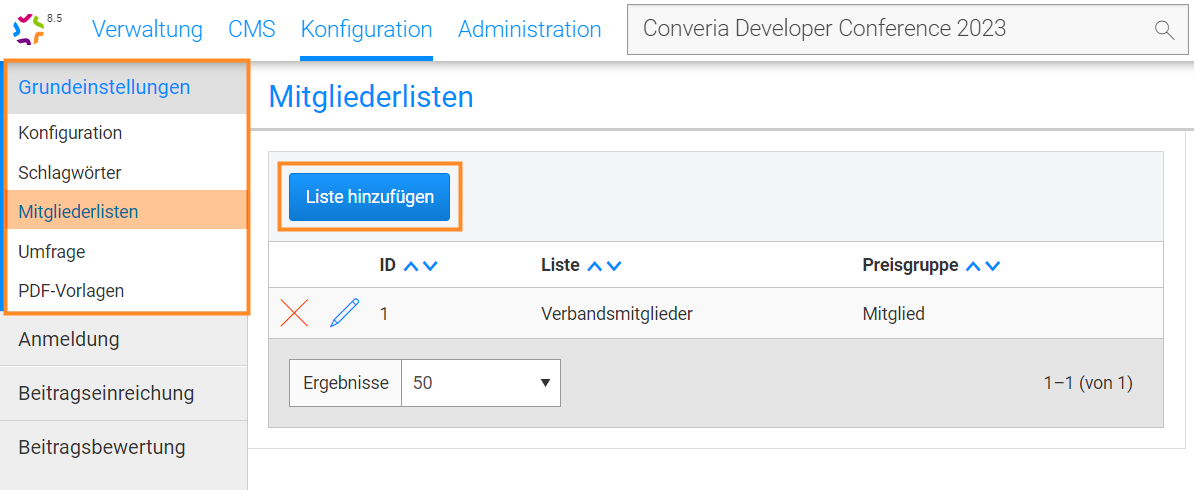Click the search magnifier icon
This screenshot has height=490, width=1194.
tap(1164, 30)
